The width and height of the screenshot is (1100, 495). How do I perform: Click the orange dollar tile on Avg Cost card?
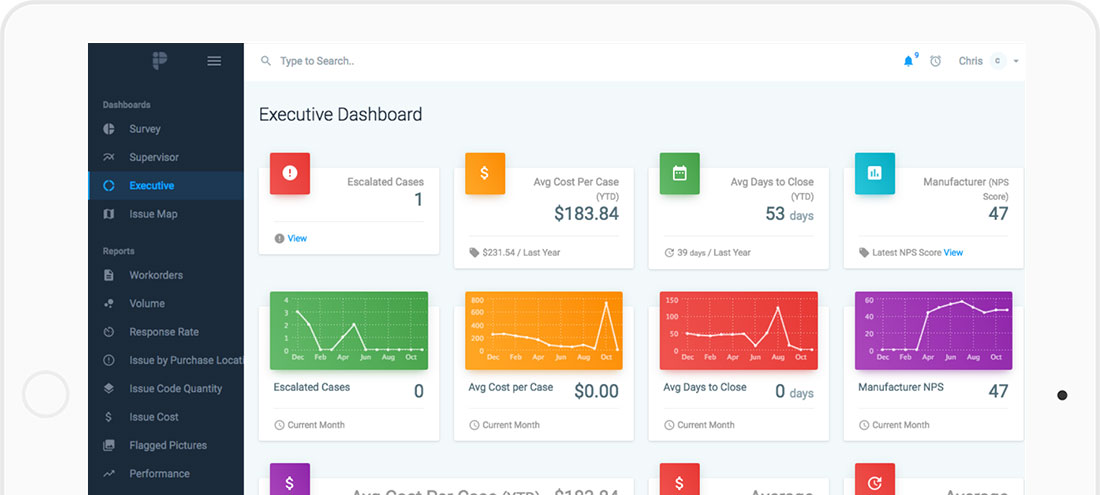tap(485, 173)
